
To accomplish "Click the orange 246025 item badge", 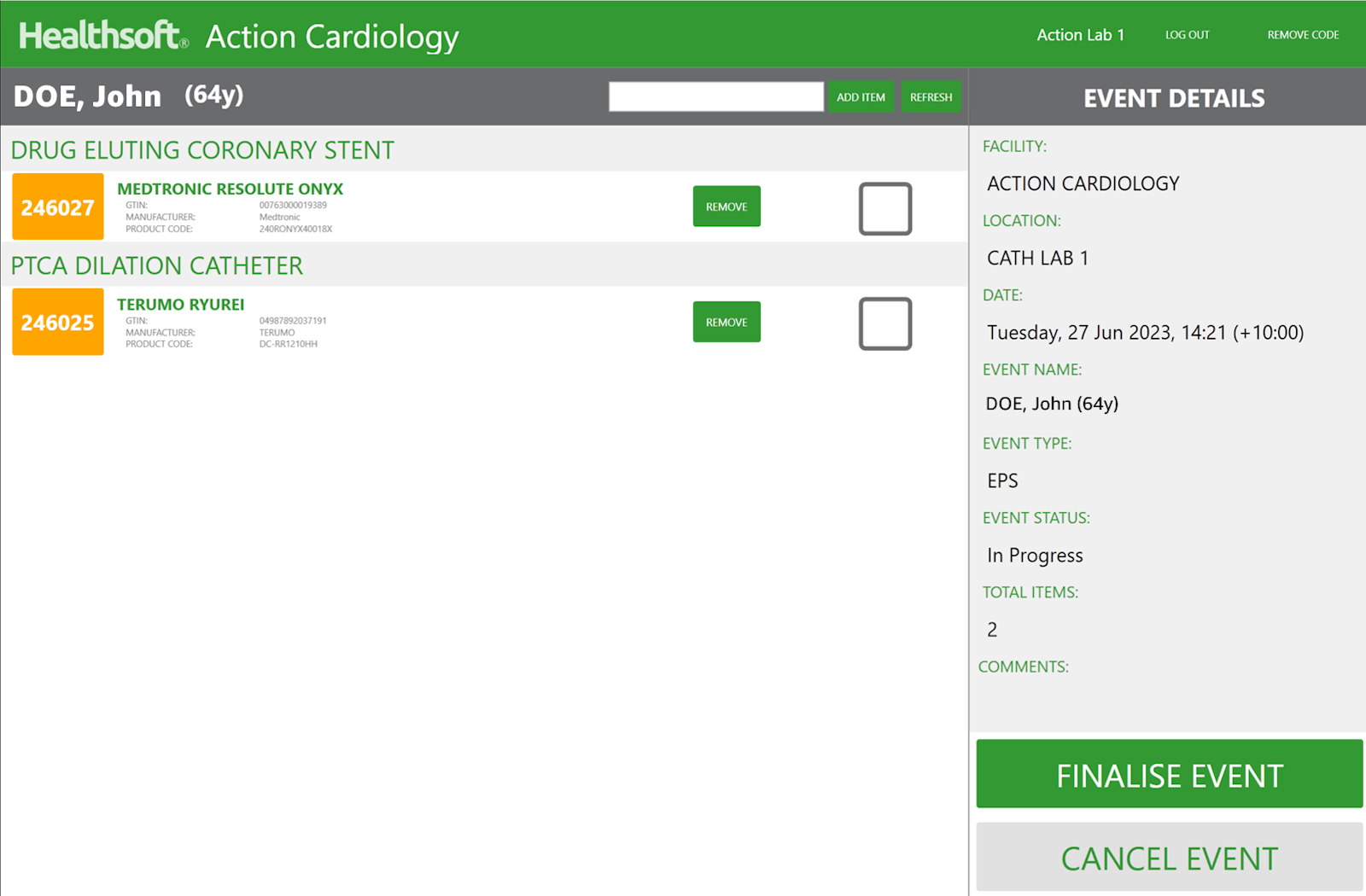I will tap(57, 322).
